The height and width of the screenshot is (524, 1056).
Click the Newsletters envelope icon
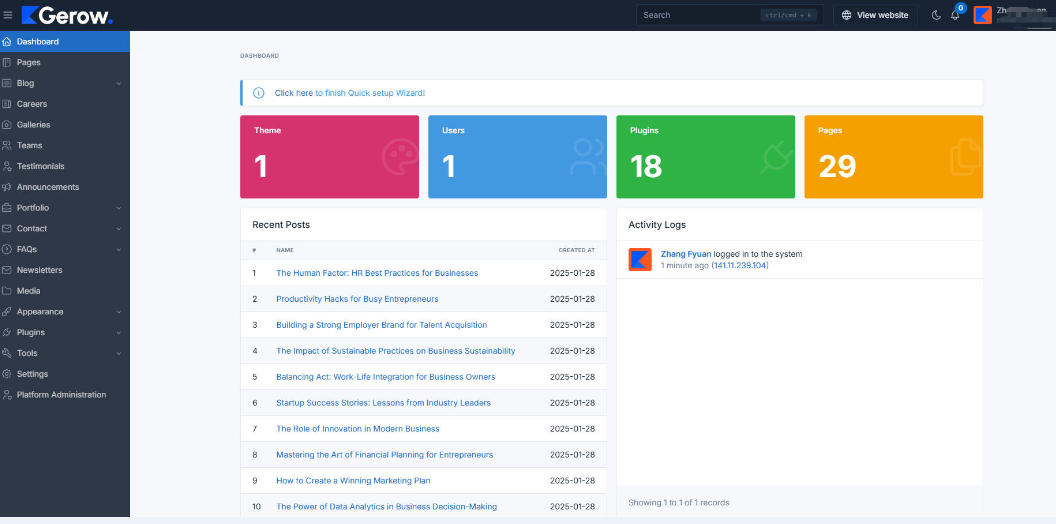click(x=7, y=270)
